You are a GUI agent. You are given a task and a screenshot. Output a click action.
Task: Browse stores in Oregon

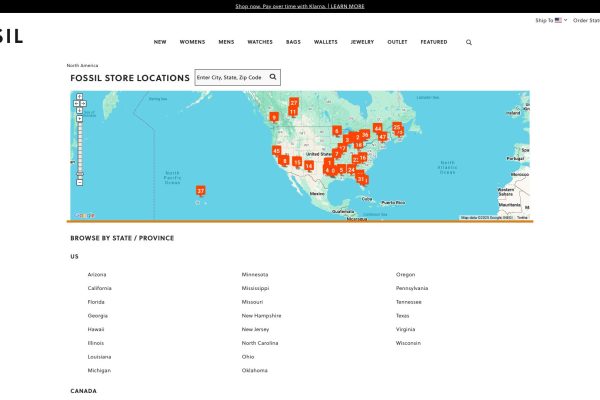405,274
